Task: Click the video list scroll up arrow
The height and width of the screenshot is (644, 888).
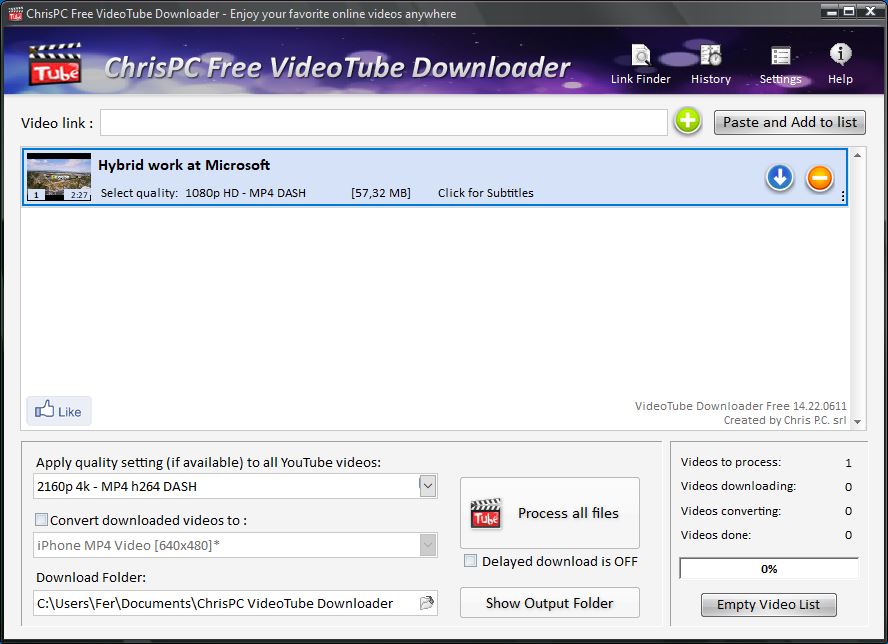Action: coord(857,155)
